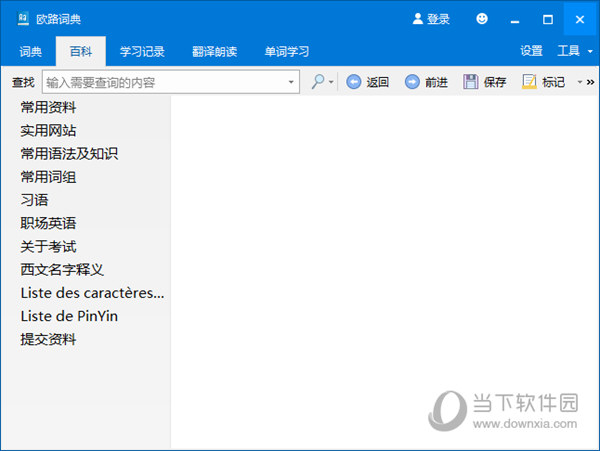Select the 职场英语 category

coord(48,223)
